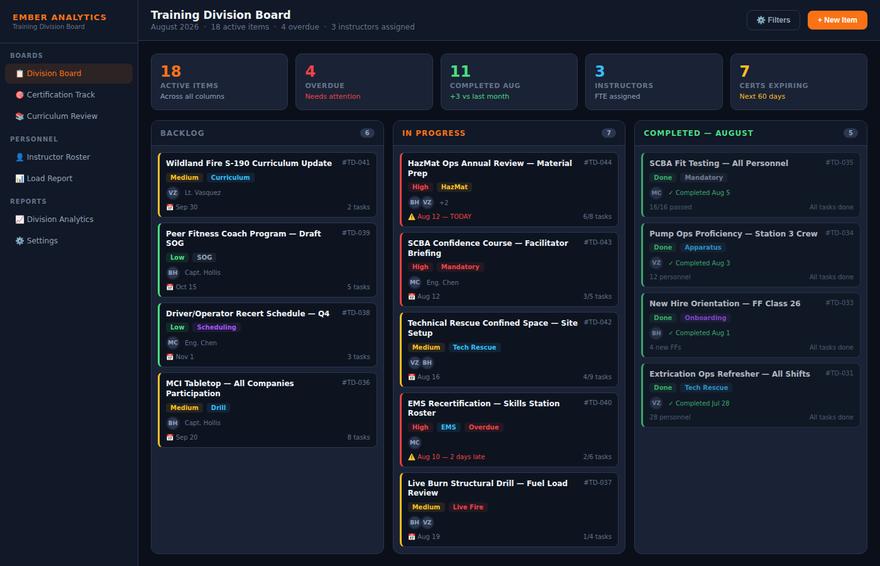Image resolution: width=880 pixels, height=566 pixels.
Task: Click the In Progress count badge
Action: click(x=608, y=133)
